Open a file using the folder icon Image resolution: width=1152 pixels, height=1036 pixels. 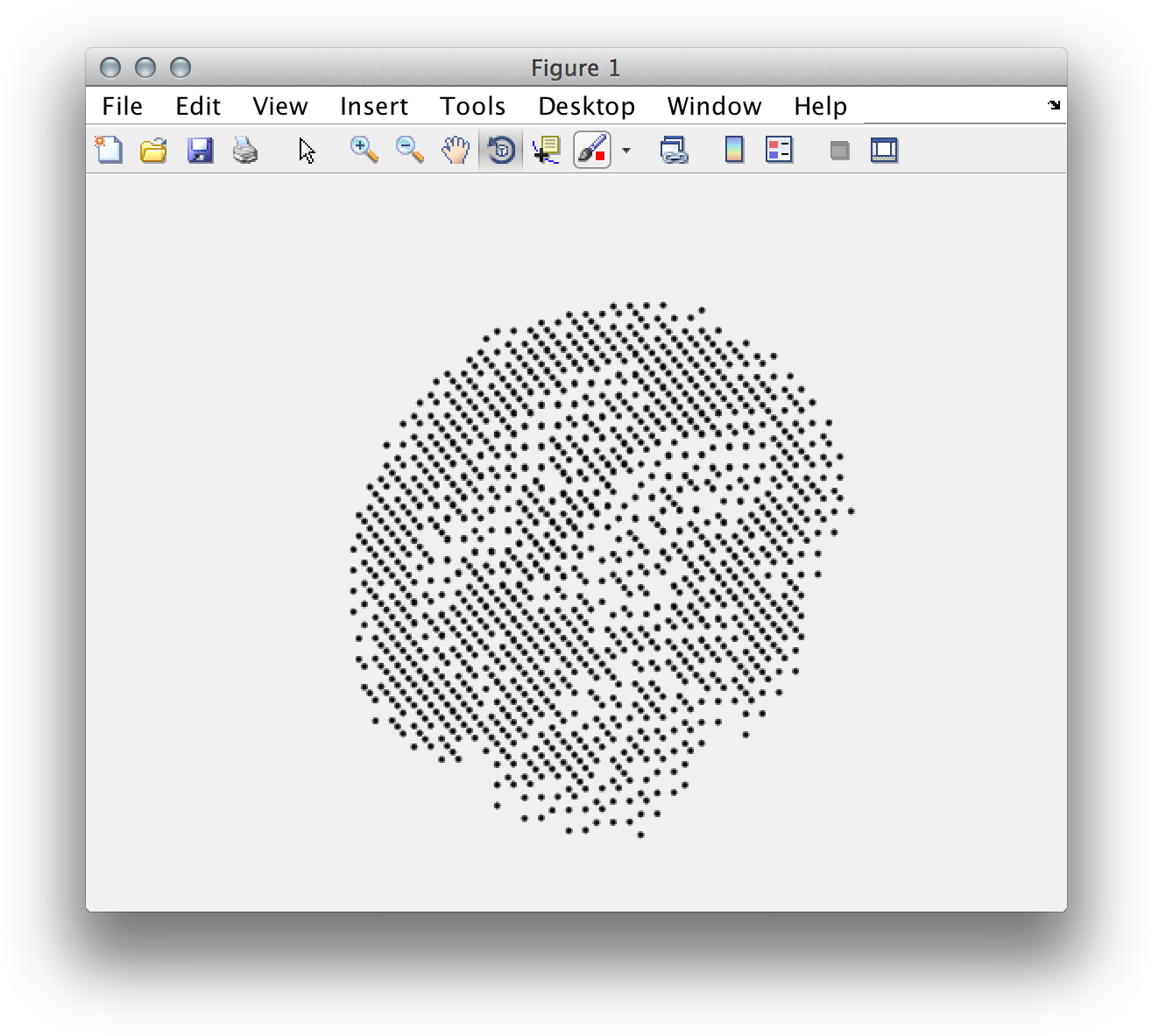tap(153, 151)
